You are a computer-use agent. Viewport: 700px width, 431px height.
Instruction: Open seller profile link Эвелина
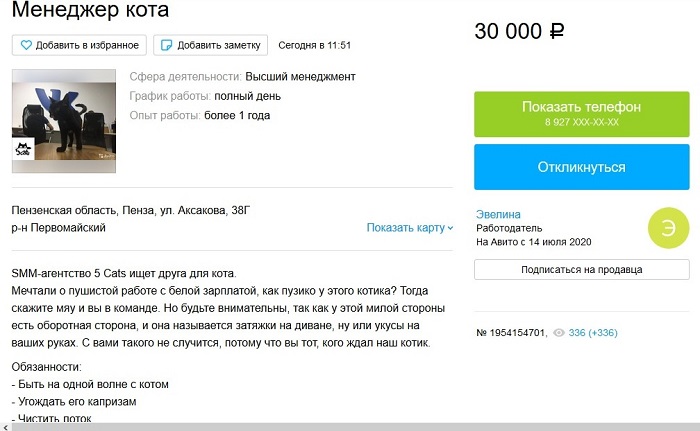[498, 214]
